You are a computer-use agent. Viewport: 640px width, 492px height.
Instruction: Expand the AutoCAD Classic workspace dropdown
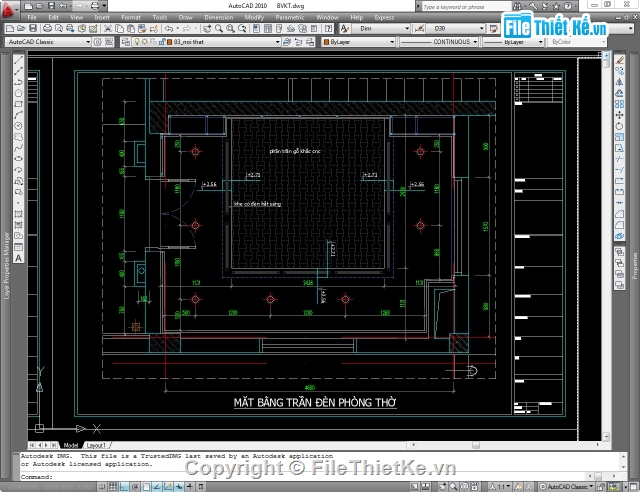pyautogui.click(x=88, y=42)
